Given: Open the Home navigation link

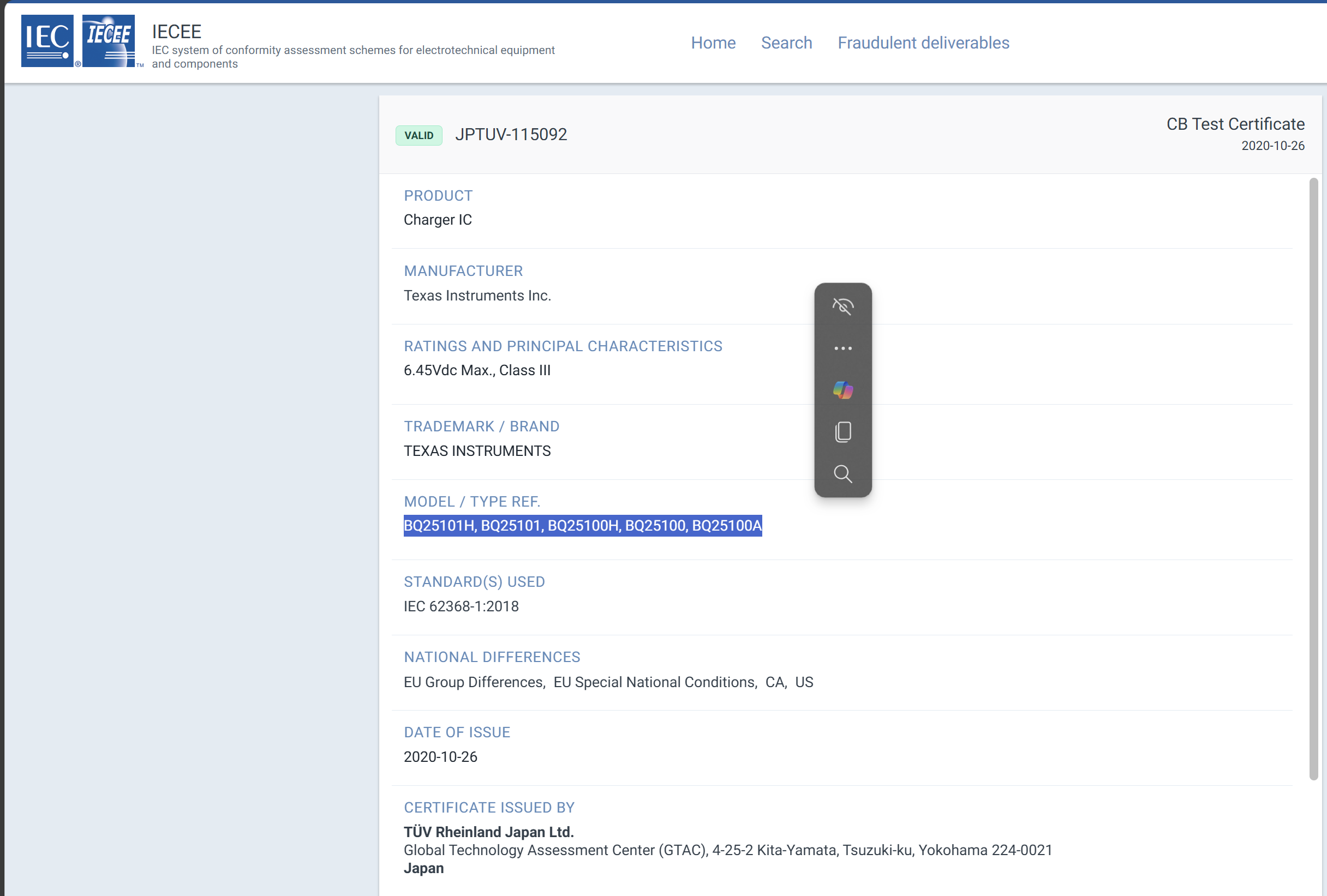Looking at the screenshot, I should click(x=713, y=43).
